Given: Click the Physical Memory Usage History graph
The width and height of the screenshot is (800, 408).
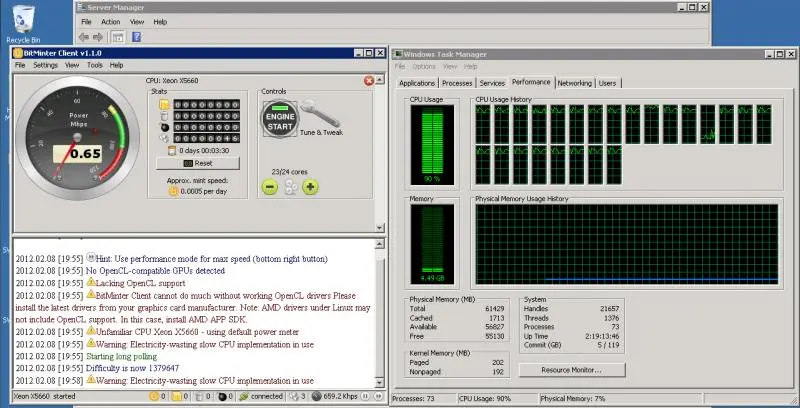Looking at the screenshot, I should tap(627, 244).
